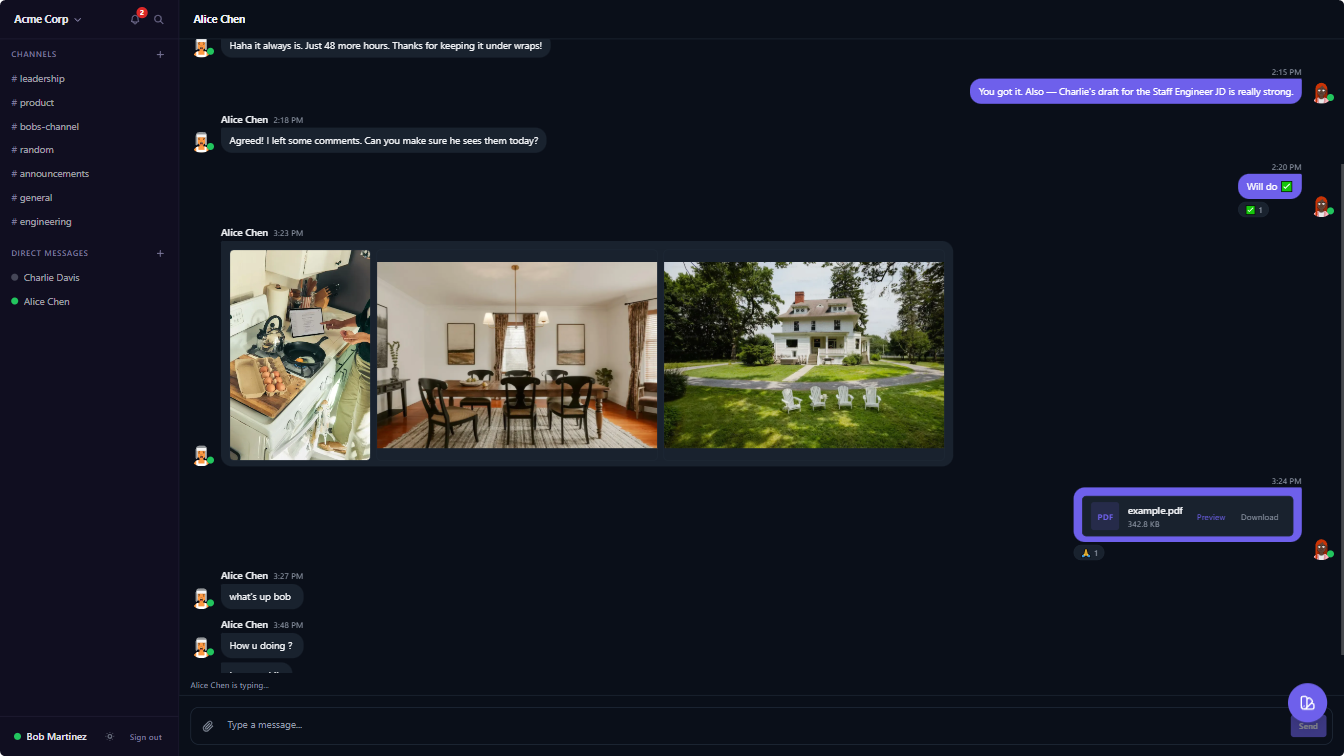
Task: Collapse the DIRECT MESSAGES section
Action: click(x=49, y=253)
